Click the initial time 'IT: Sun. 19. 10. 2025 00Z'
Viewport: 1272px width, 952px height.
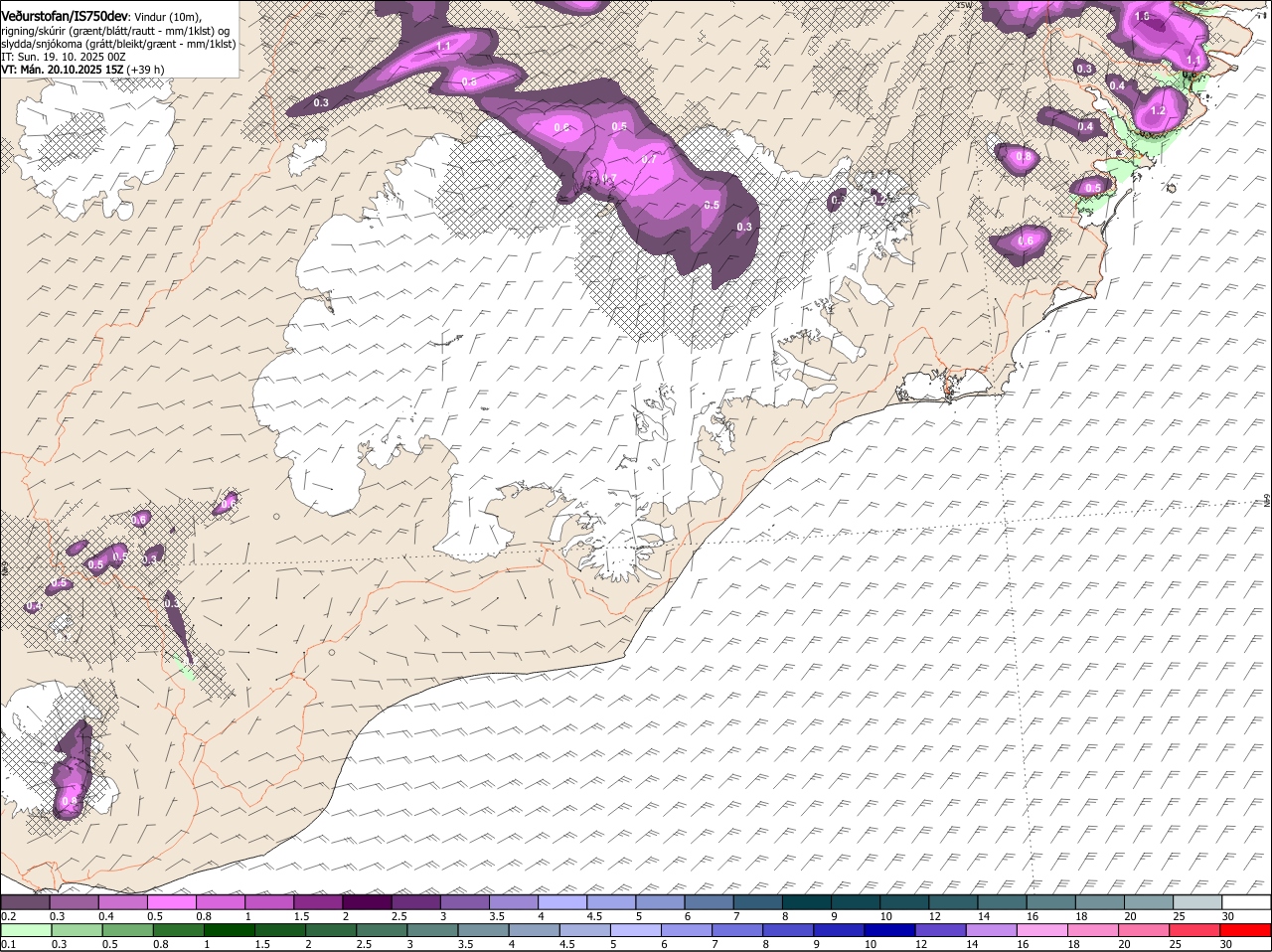[64, 57]
